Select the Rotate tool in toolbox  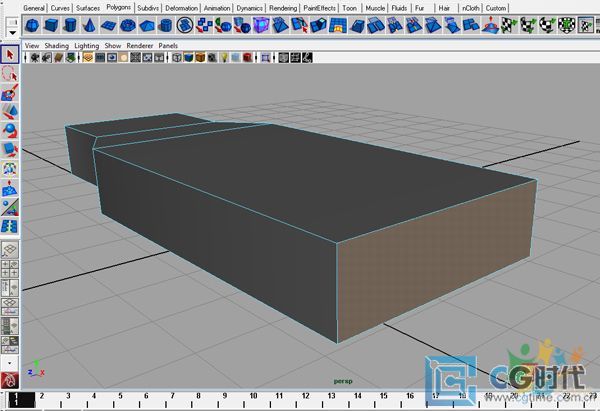10,131
